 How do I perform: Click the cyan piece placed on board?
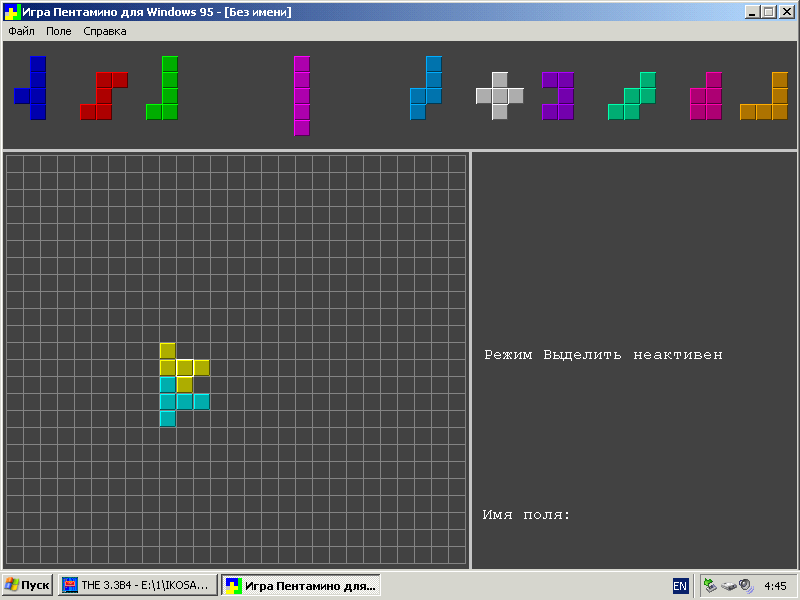(x=168, y=401)
